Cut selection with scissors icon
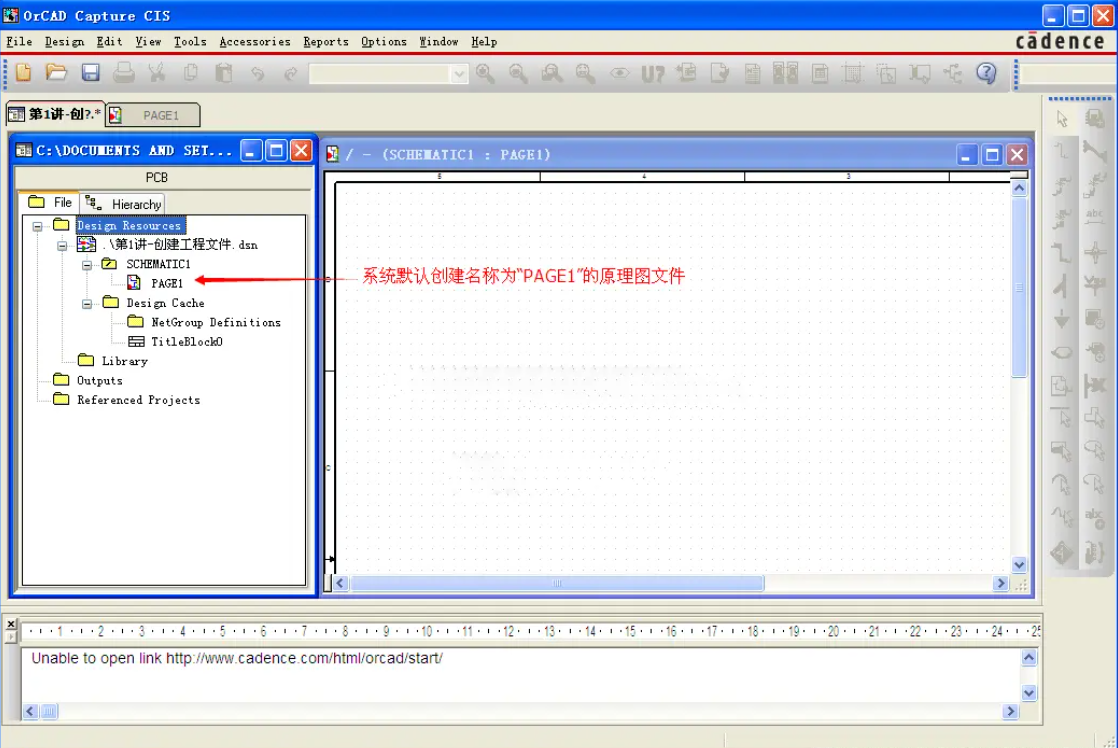The image size is (1118, 748). click(x=157, y=73)
